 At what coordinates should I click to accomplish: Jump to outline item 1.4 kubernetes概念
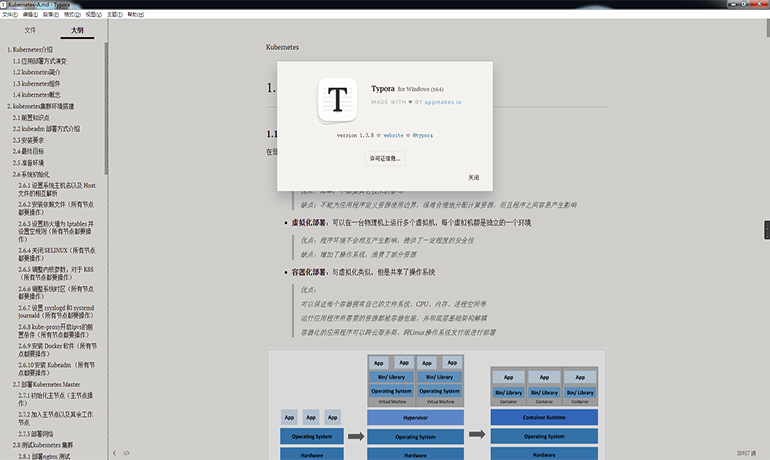click(36, 95)
